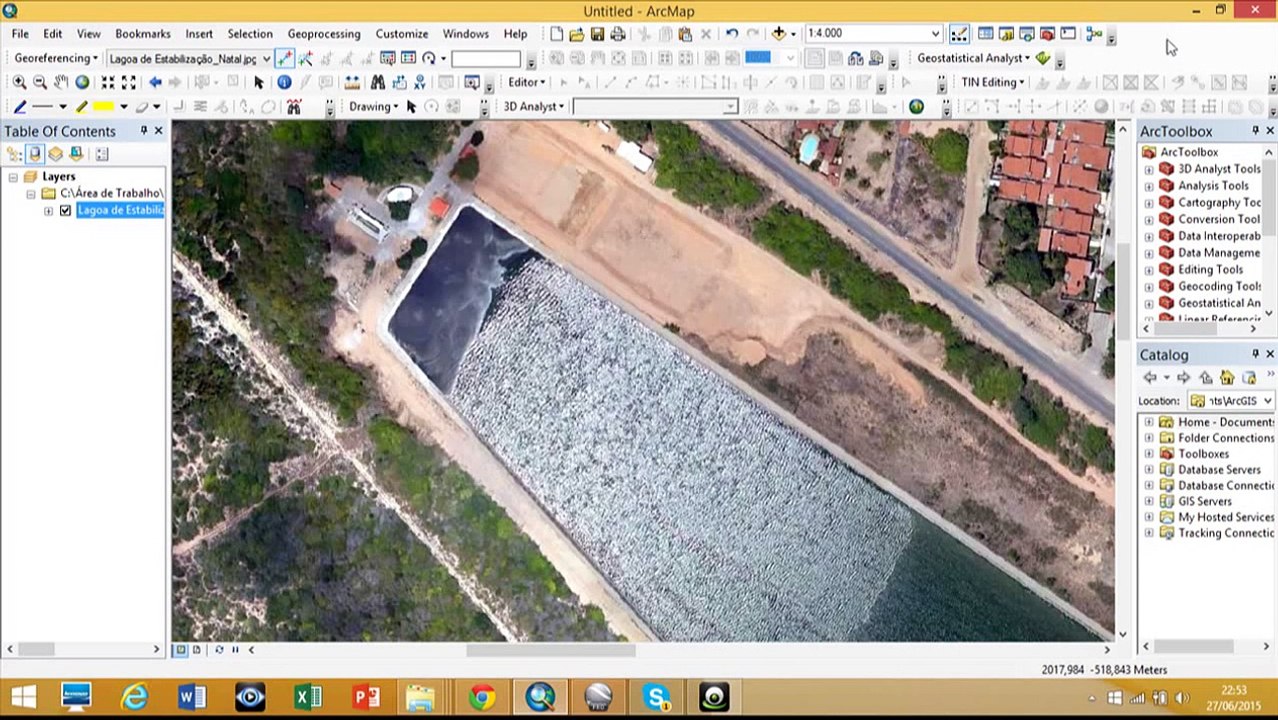Open the Catalog Location dropdown

(1267, 401)
